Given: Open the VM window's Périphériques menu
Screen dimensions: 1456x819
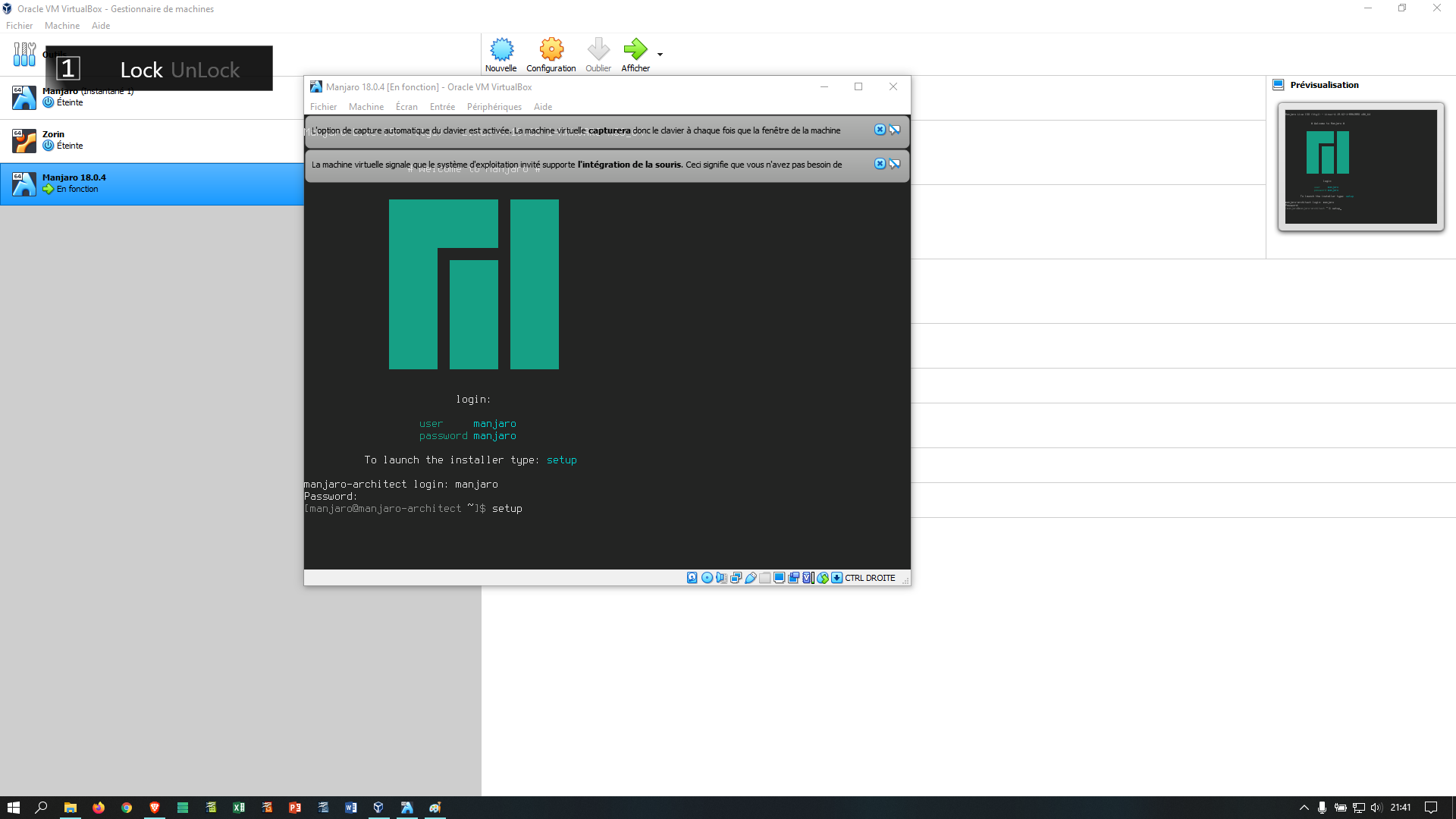Looking at the screenshot, I should coord(494,107).
